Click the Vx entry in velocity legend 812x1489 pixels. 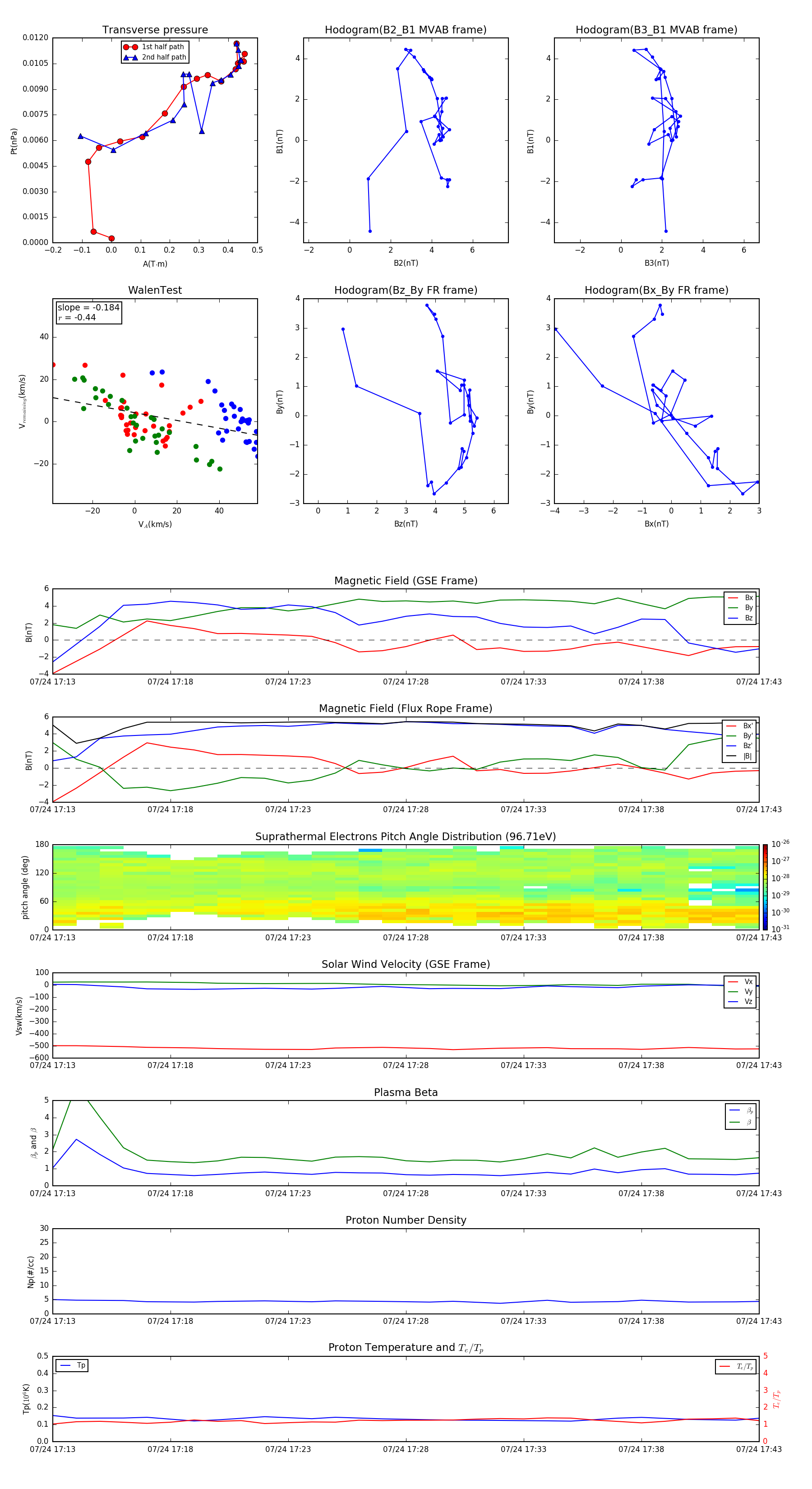tap(740, 982)
